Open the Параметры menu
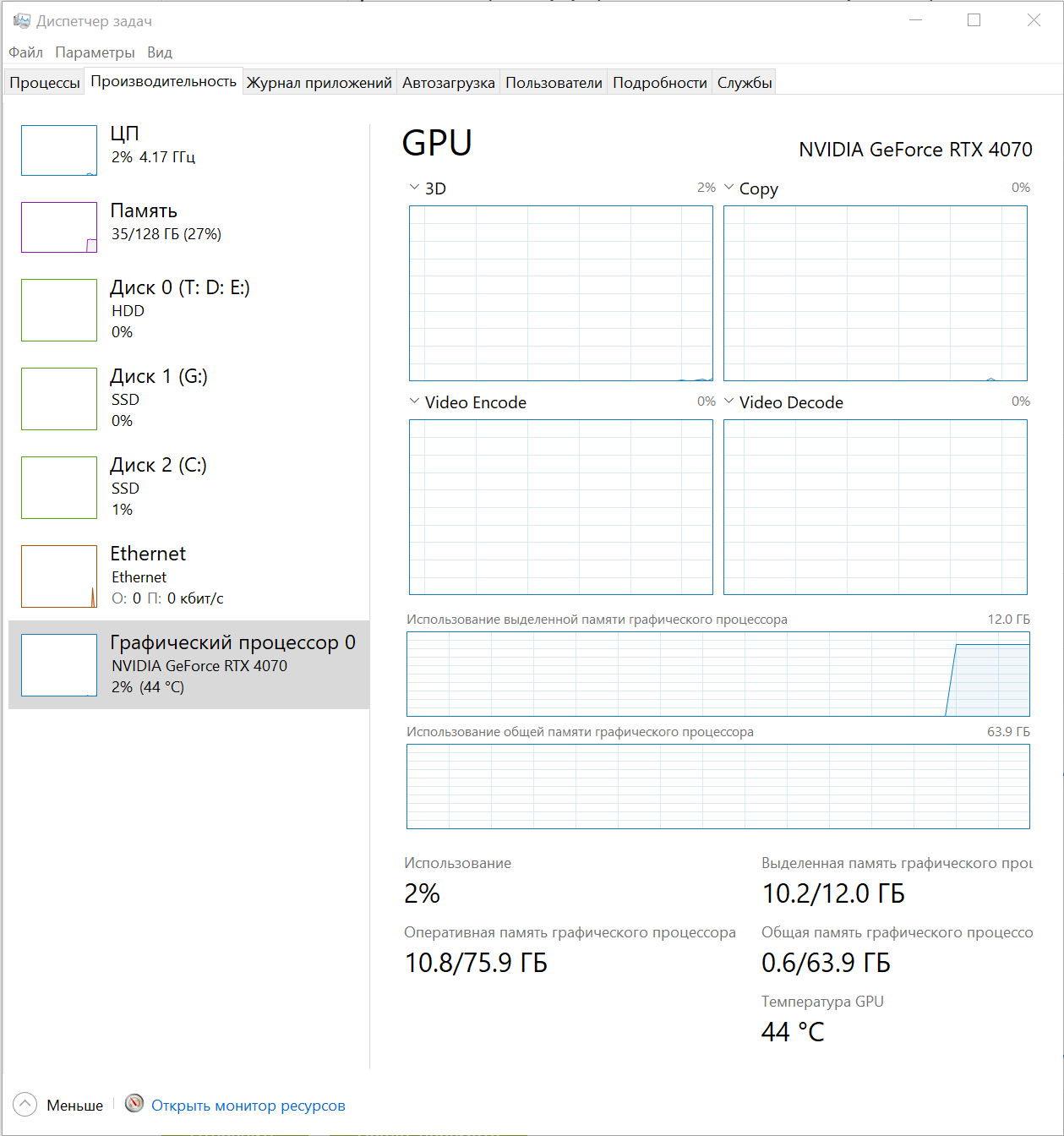 click(95, 52)
